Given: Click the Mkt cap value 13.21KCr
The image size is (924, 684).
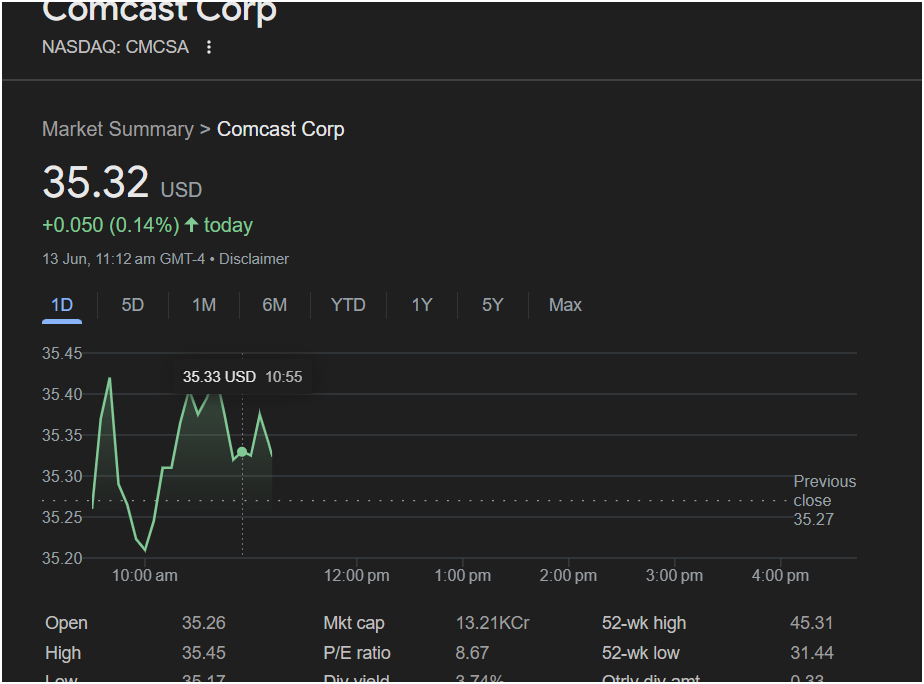Looking at the screenshot, I should (493, 623).
